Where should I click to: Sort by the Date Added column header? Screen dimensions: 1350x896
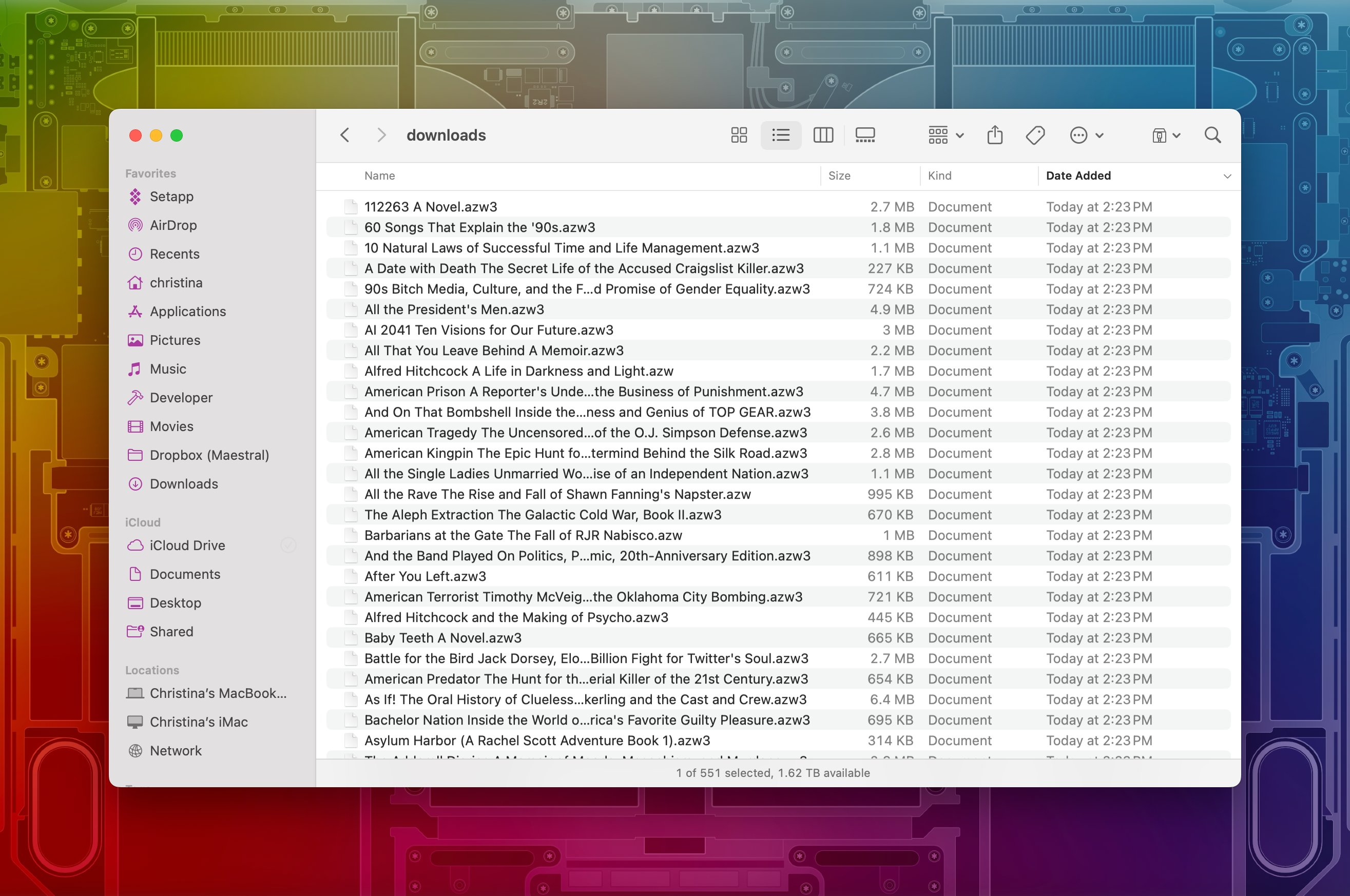(1078, 176)
